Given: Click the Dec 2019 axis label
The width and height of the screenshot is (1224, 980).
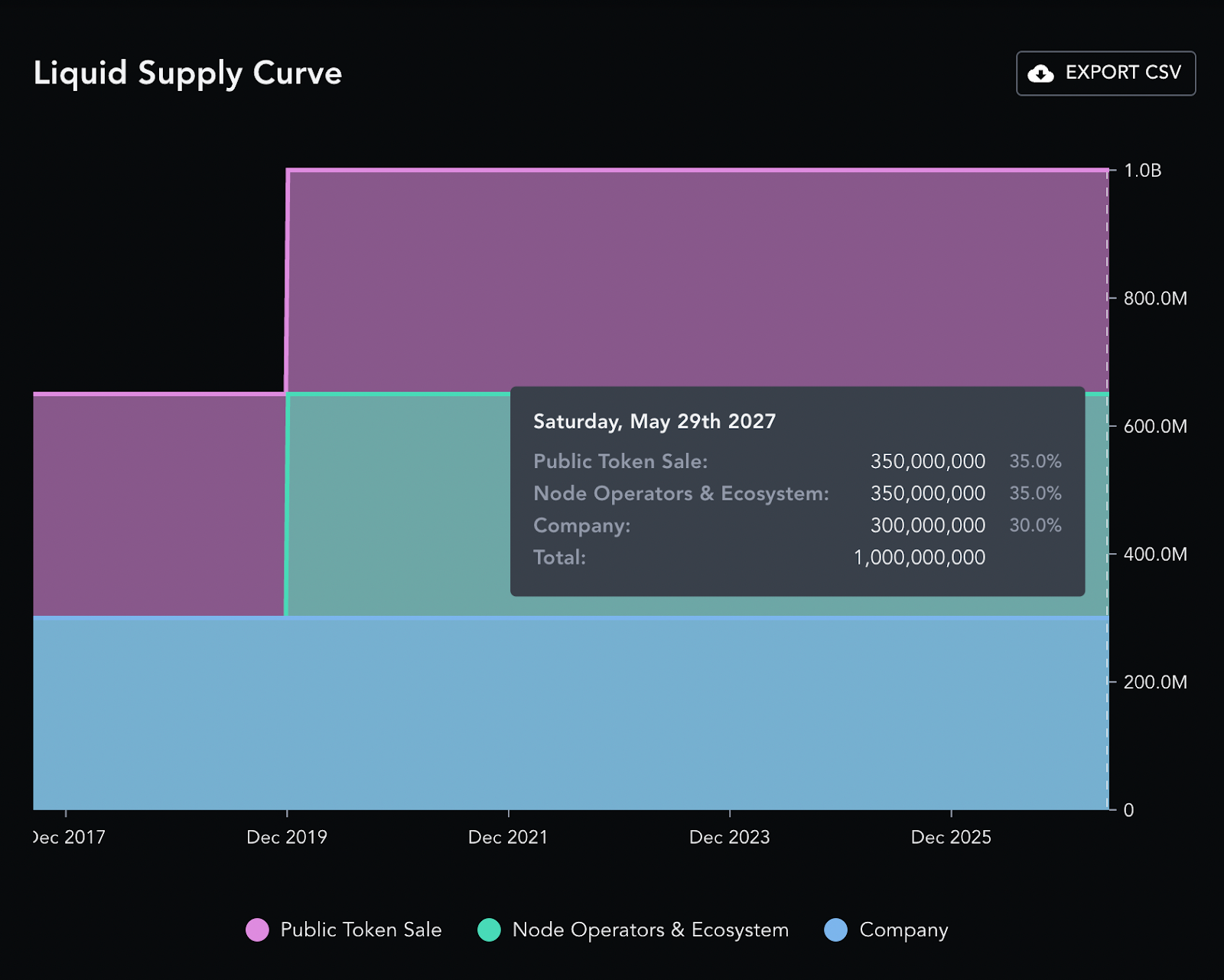Looking at the screenshot, I should (x=287, y=838).
